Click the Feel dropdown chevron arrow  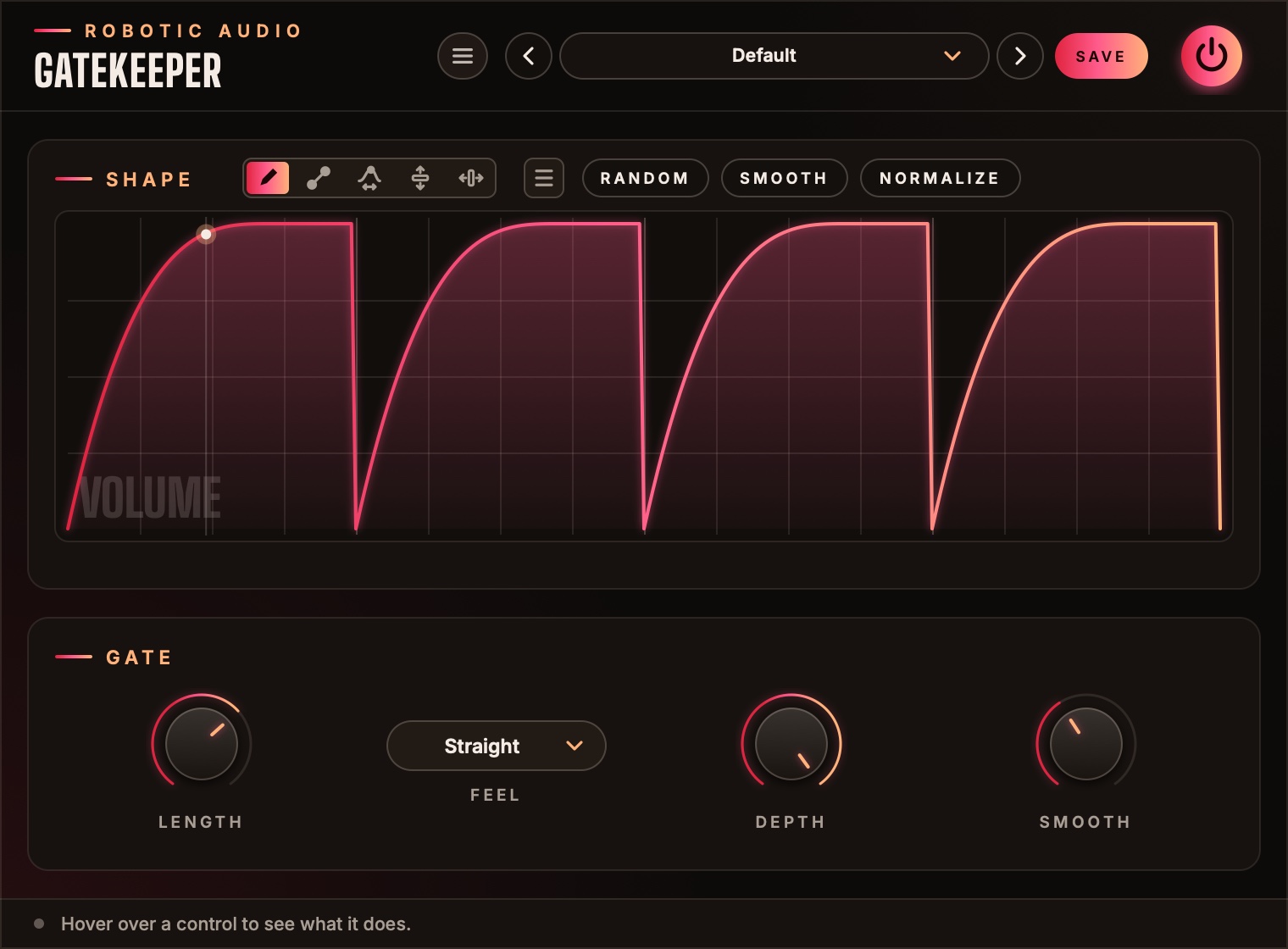pyautogui.click(x=575, y=746)
